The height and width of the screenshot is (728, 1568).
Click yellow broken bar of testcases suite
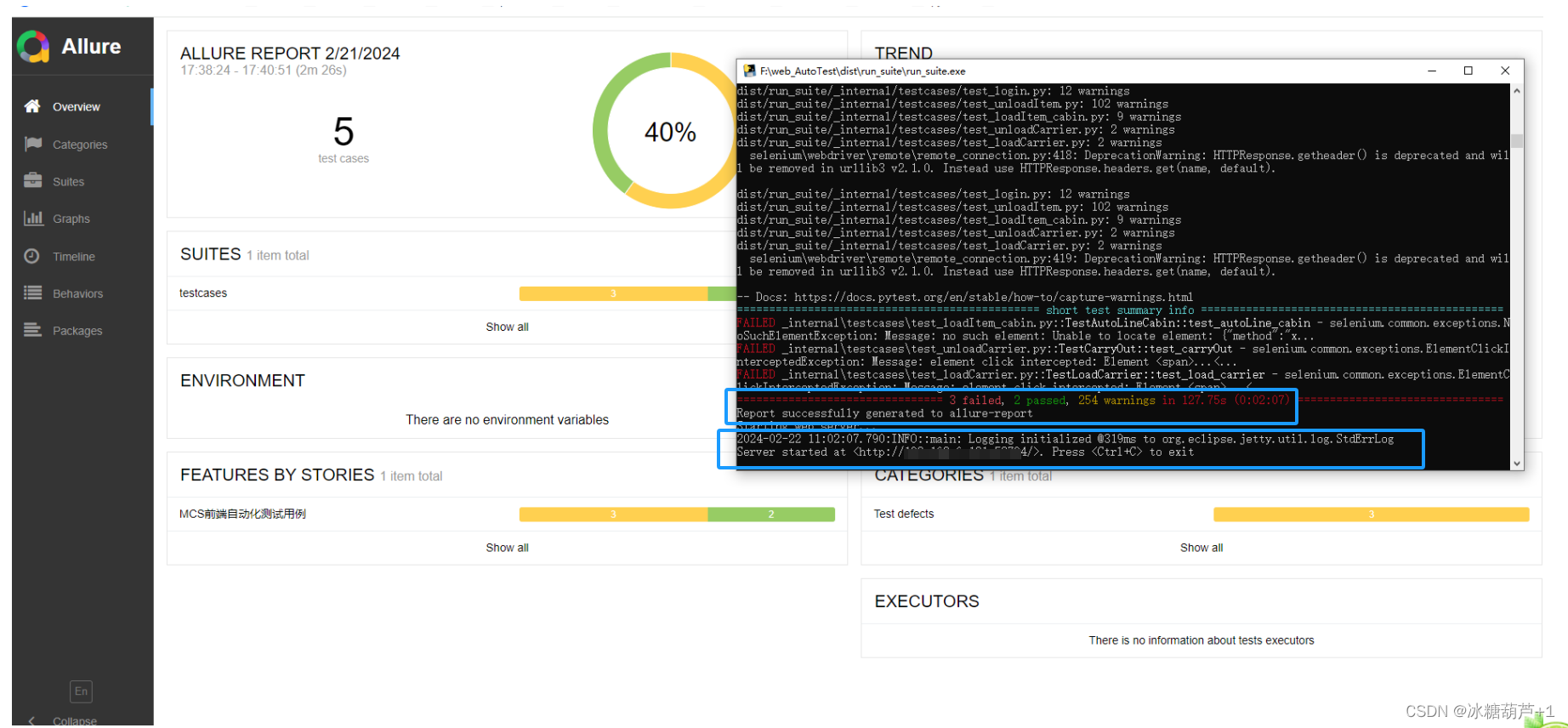click(613, 293)
